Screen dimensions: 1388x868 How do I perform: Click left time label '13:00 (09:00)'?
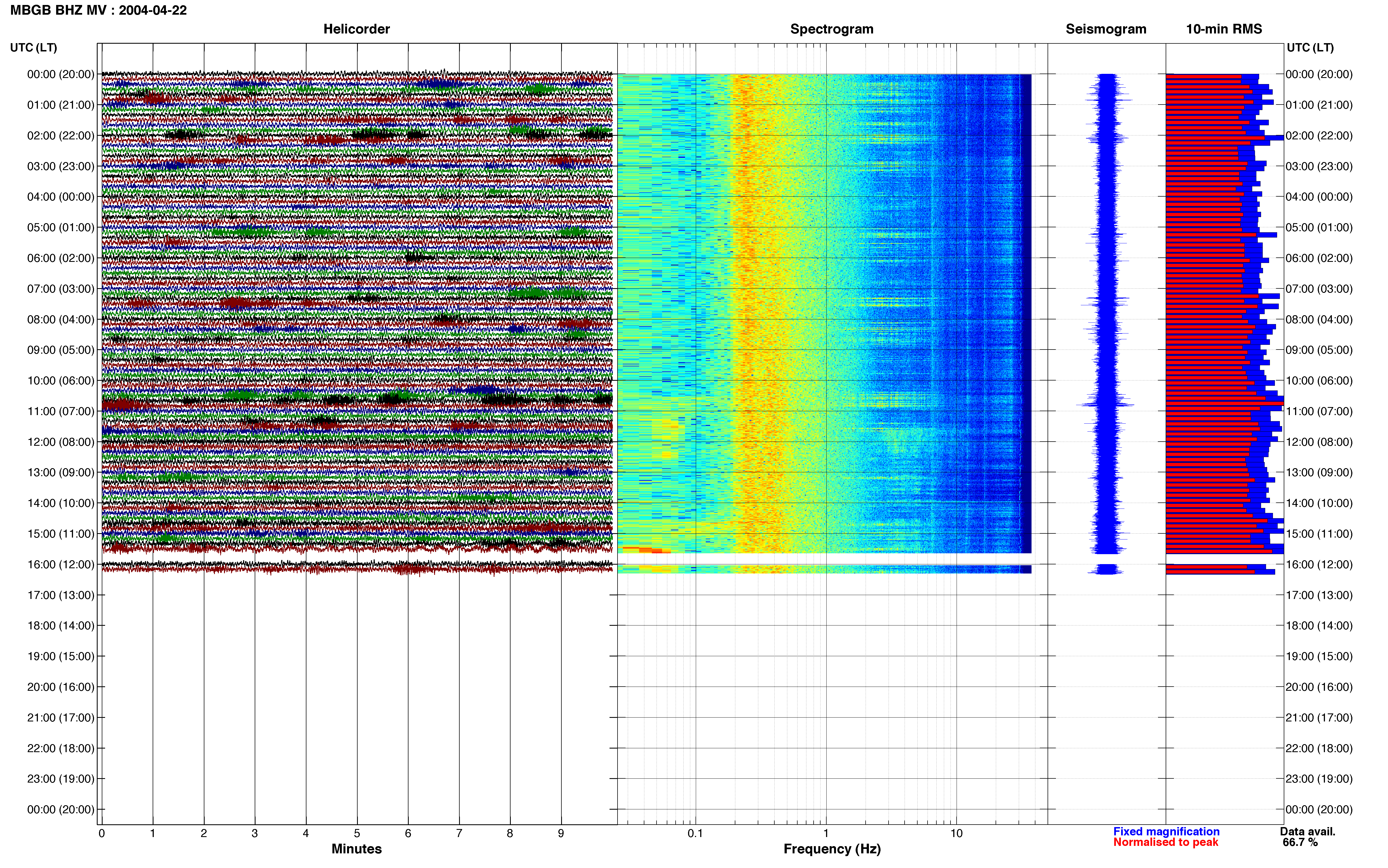(61, 473)
